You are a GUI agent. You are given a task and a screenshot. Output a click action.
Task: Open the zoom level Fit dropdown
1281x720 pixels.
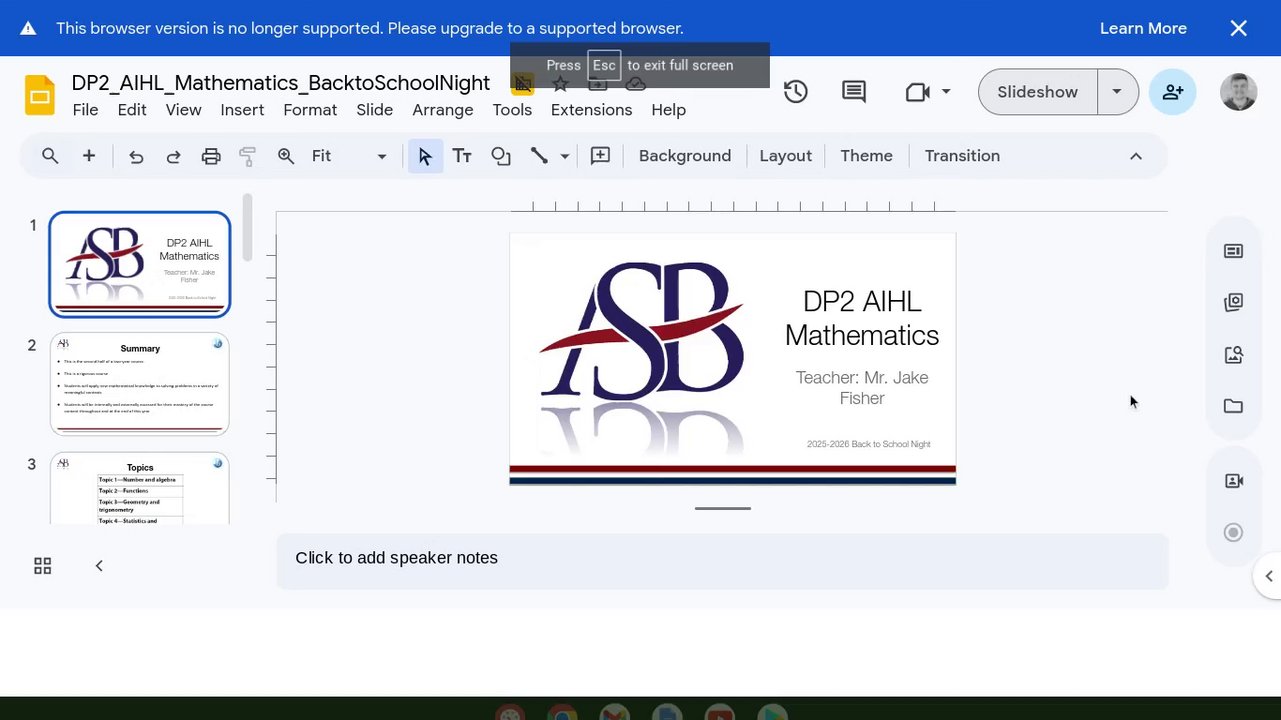[349, 156]
